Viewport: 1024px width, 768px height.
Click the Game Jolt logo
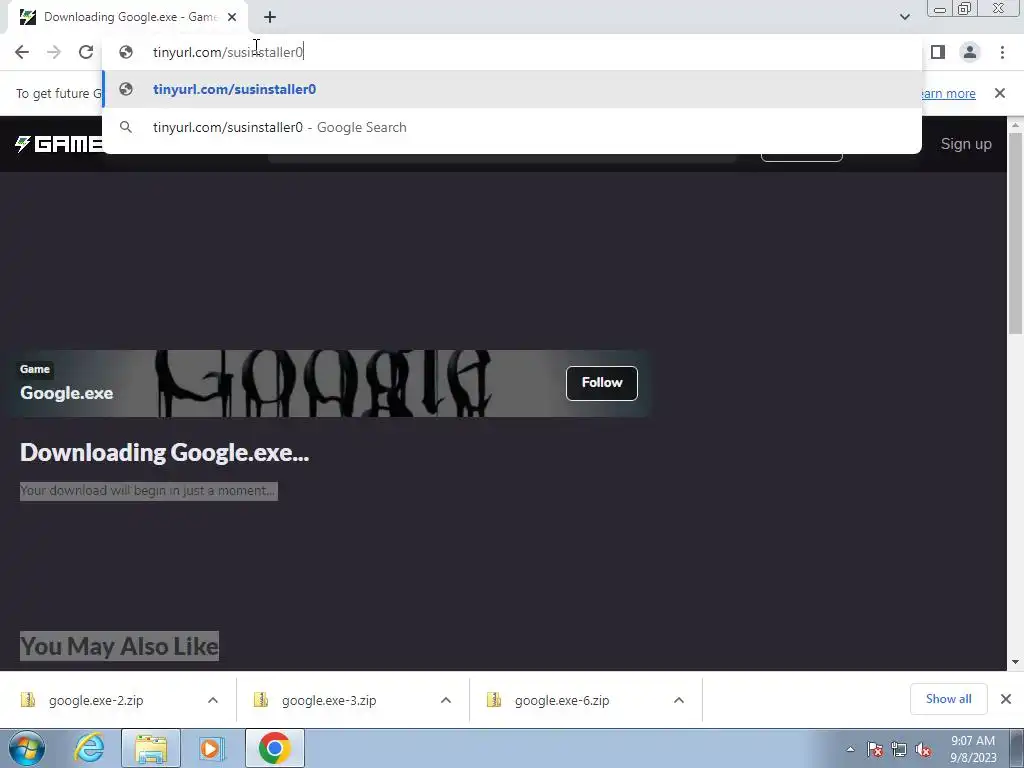point(58,144)
